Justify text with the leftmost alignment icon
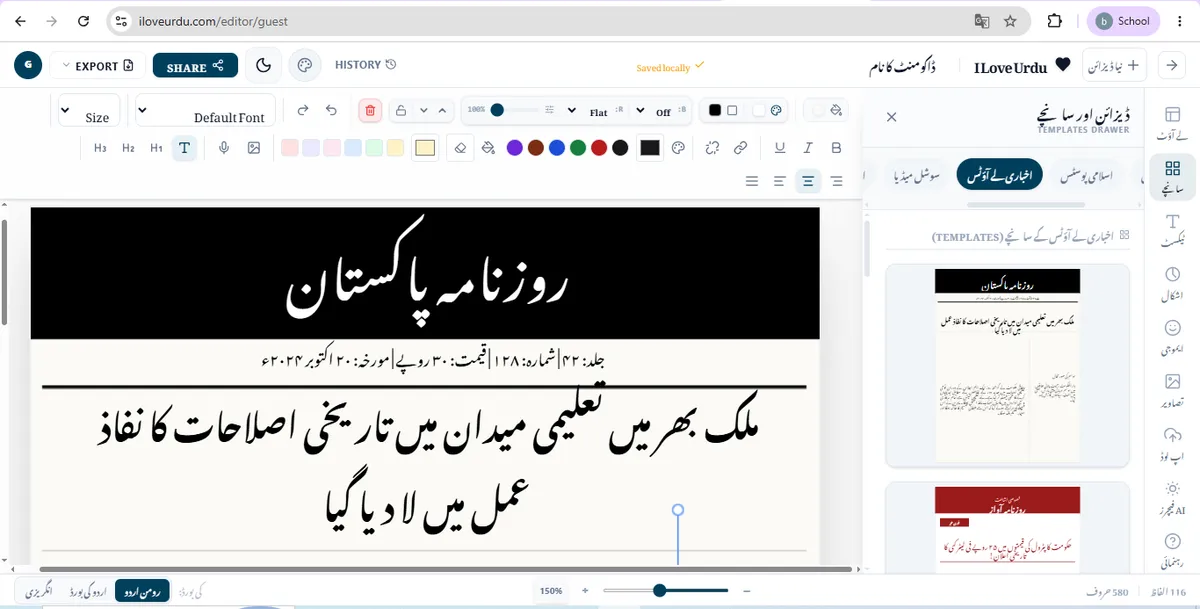The height and width of the screenshot is (609, 1200). click(752, 181)
